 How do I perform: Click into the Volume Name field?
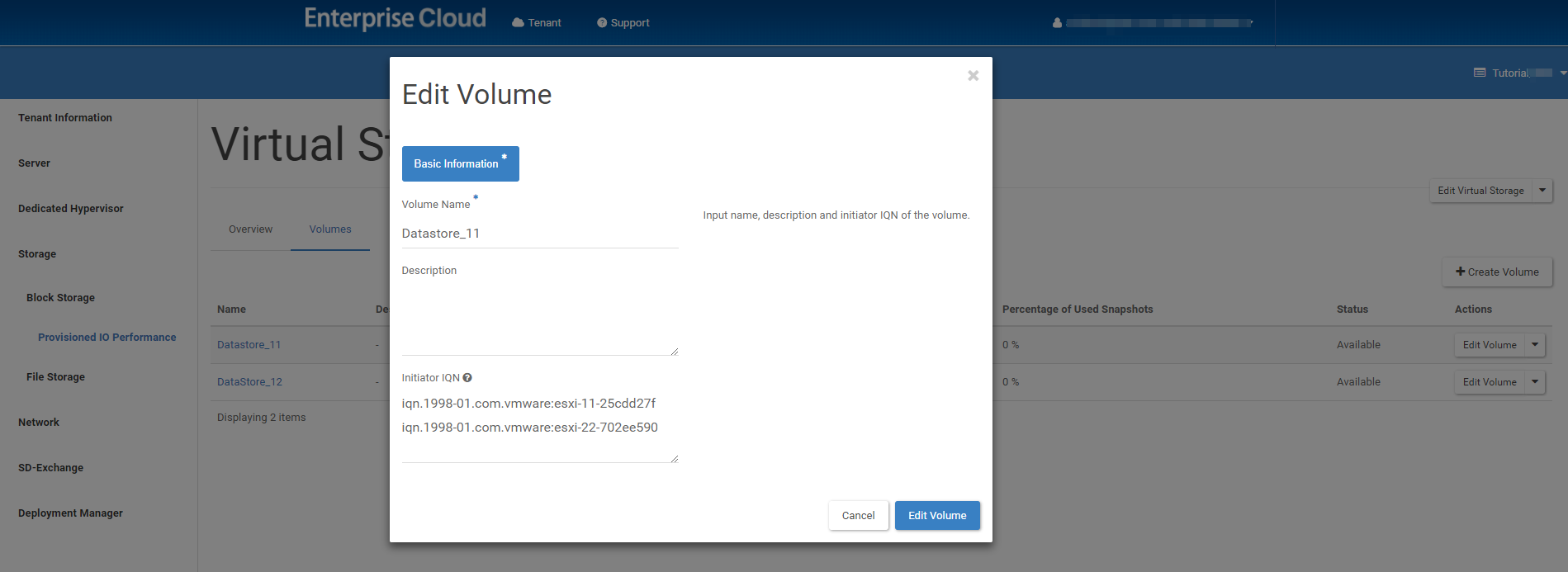(539, 234)
